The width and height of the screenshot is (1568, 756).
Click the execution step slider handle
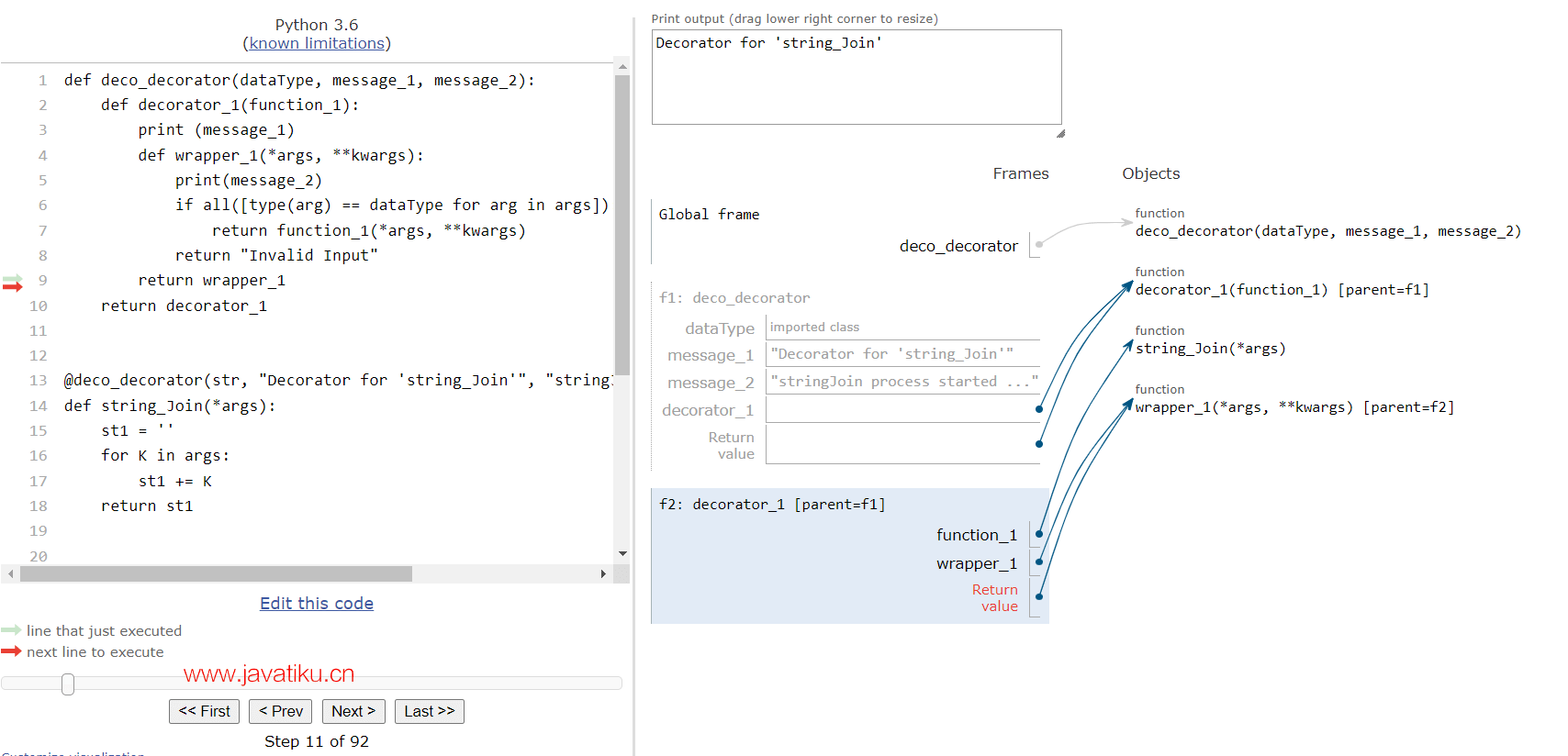coord(68,684)
